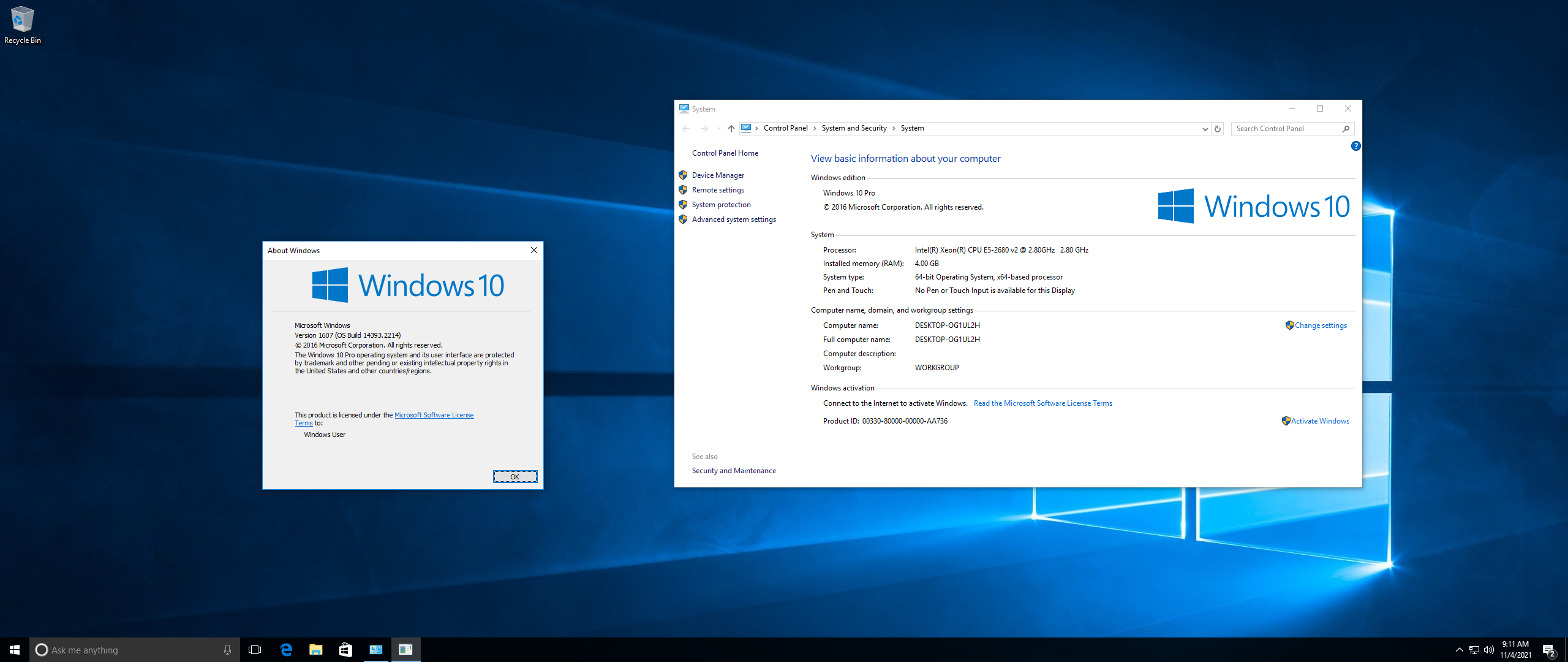Click the computer name DESKTOP-OG1UL2H value
This screenshot has width=1568, height=662.
coord(947,325)
